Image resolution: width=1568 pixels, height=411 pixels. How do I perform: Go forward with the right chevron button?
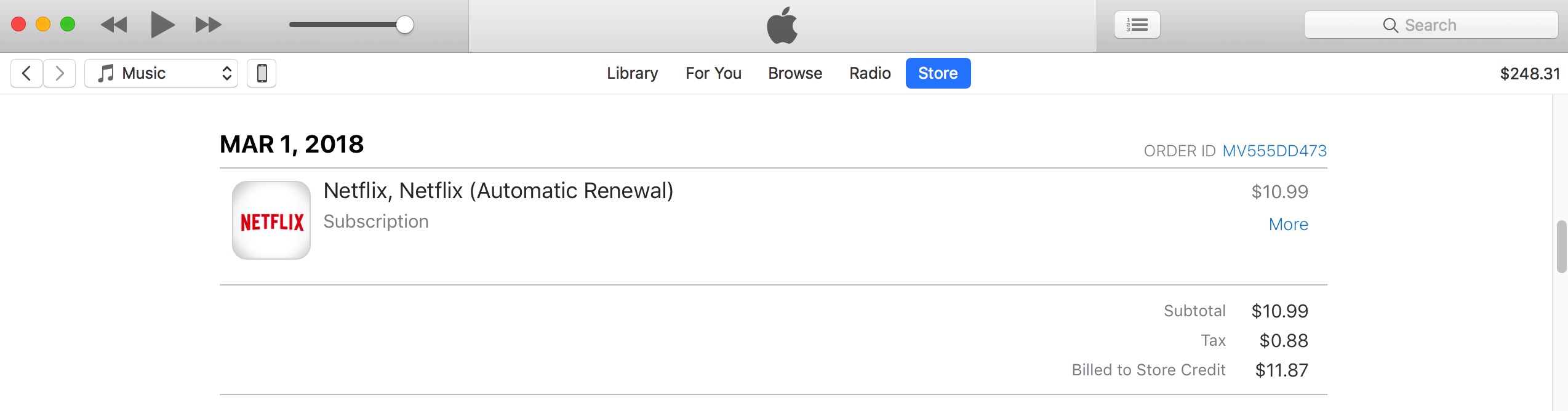tap(60, 73)
